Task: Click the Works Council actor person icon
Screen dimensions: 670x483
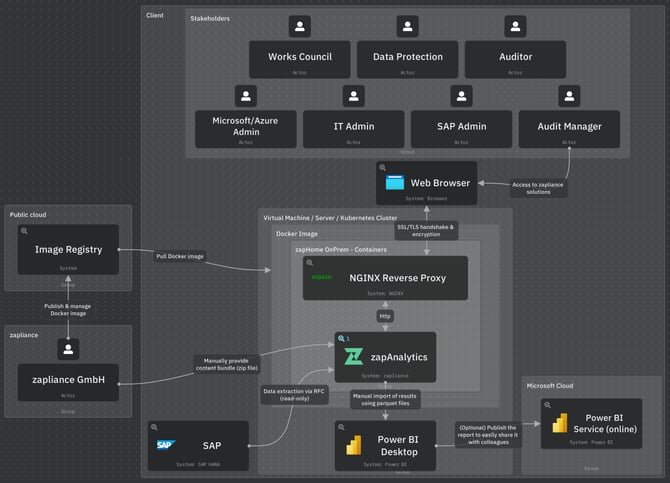Action: pos(300,27)
